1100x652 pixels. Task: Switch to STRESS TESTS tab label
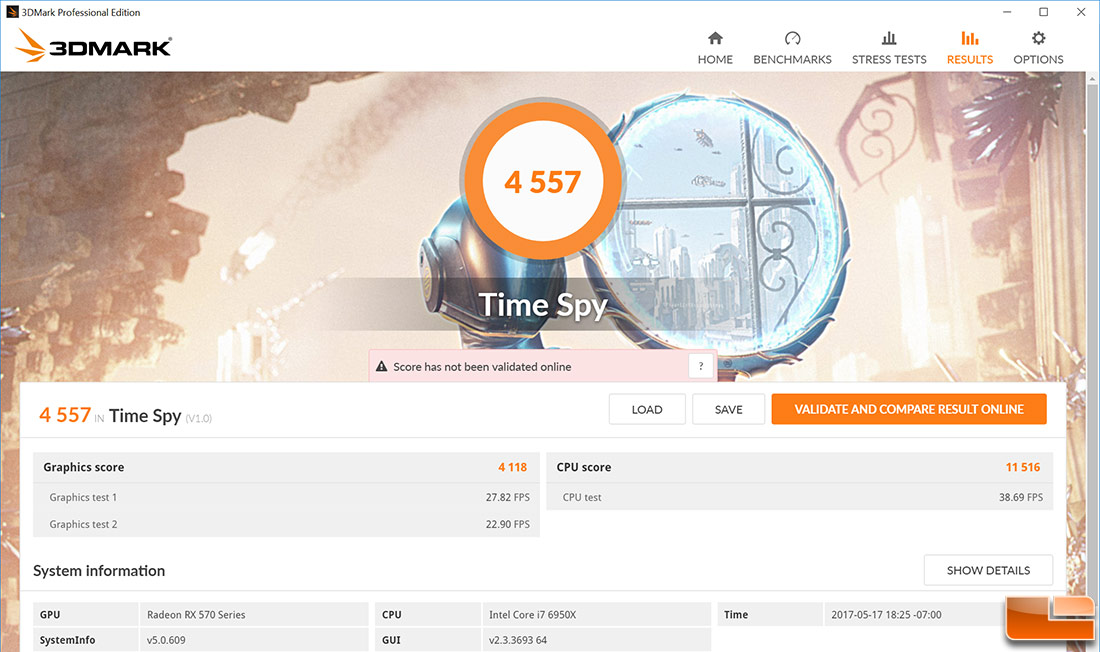pyautogui.click(x=889, y=60)
